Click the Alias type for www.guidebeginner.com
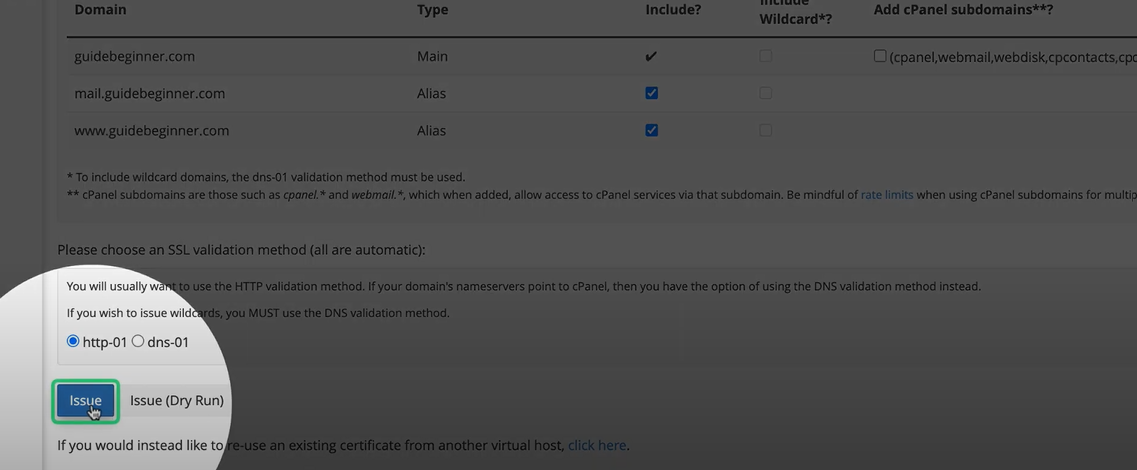 coord(431,131)
